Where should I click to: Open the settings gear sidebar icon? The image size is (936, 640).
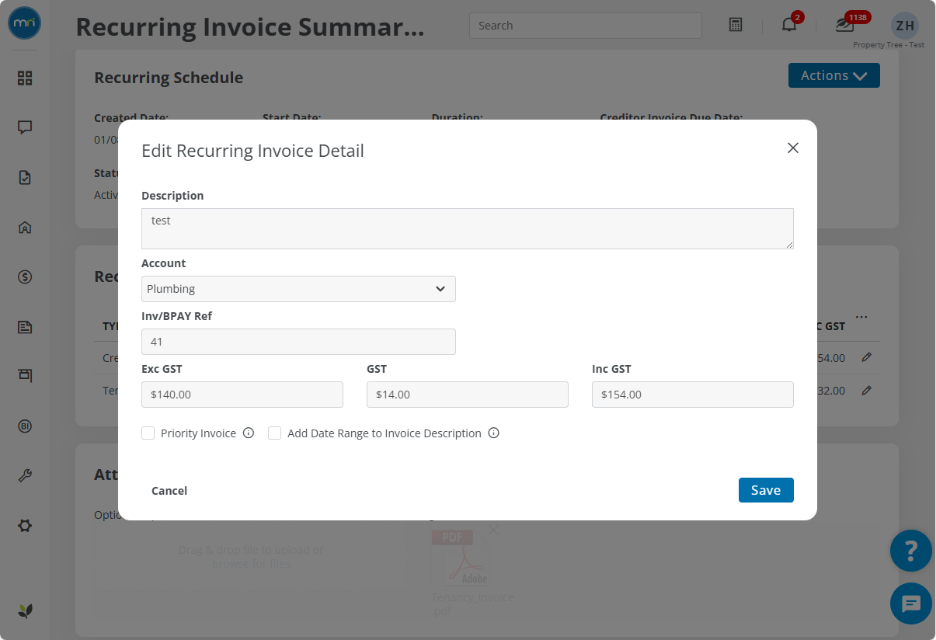tap(24, 526)
